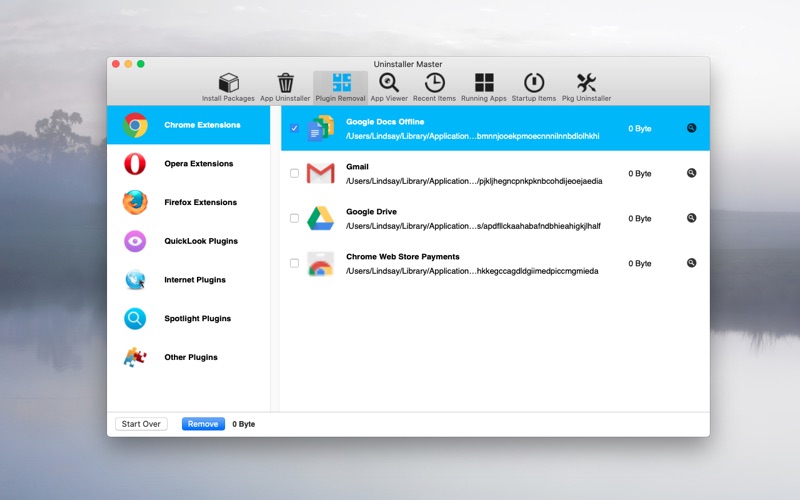Reveal Google Docs Offline in Finder magnifier
Image resolution: width=800 pixels, height=500 pixels.
pyautogui.click(x=691, y=128)
